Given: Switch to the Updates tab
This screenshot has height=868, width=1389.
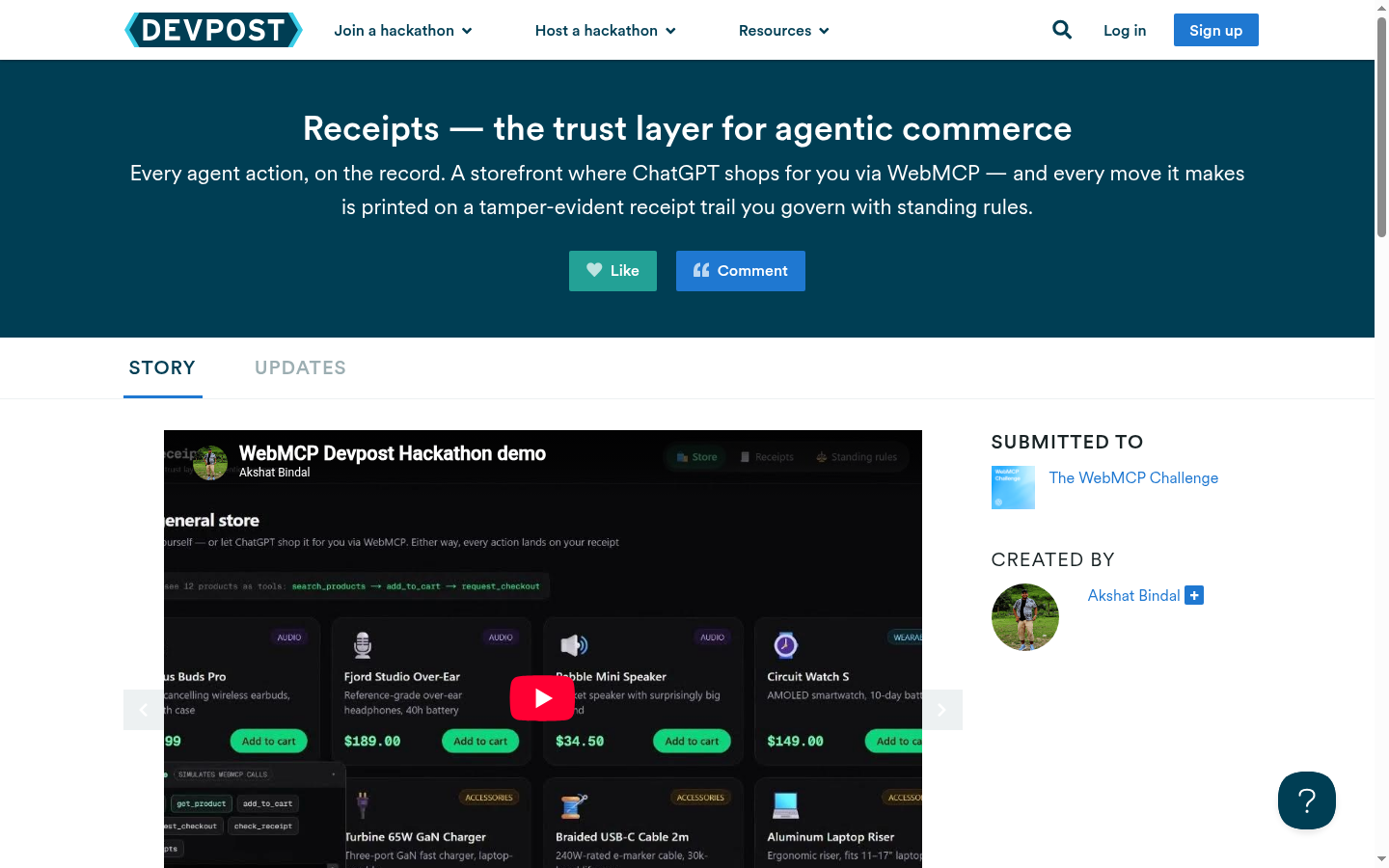Looking at the screenshot, I should click(x=300, y=367).
